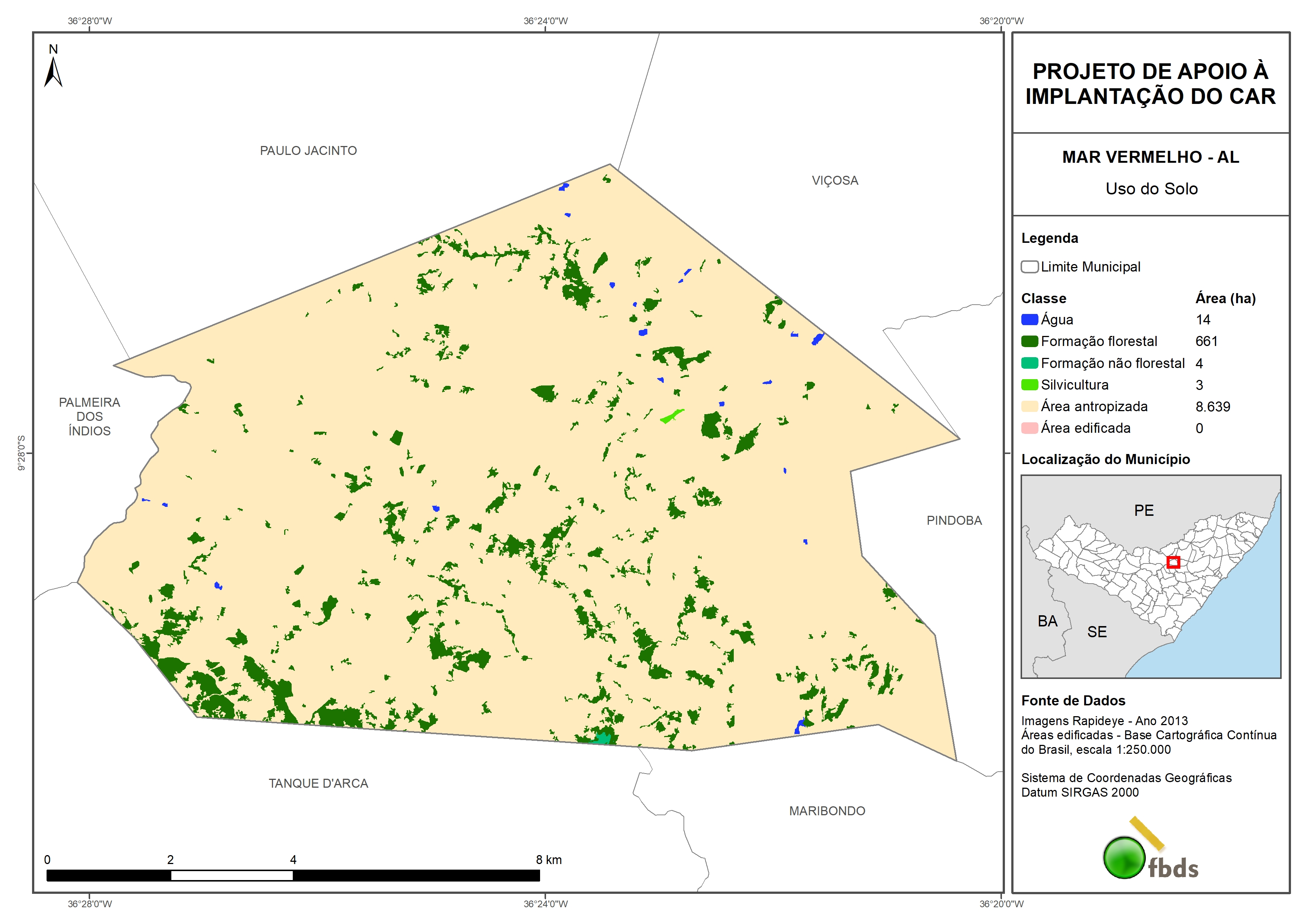1307x924 pixels.
Task: Click the white segment of the scale bar
Action: coord(232,876)
